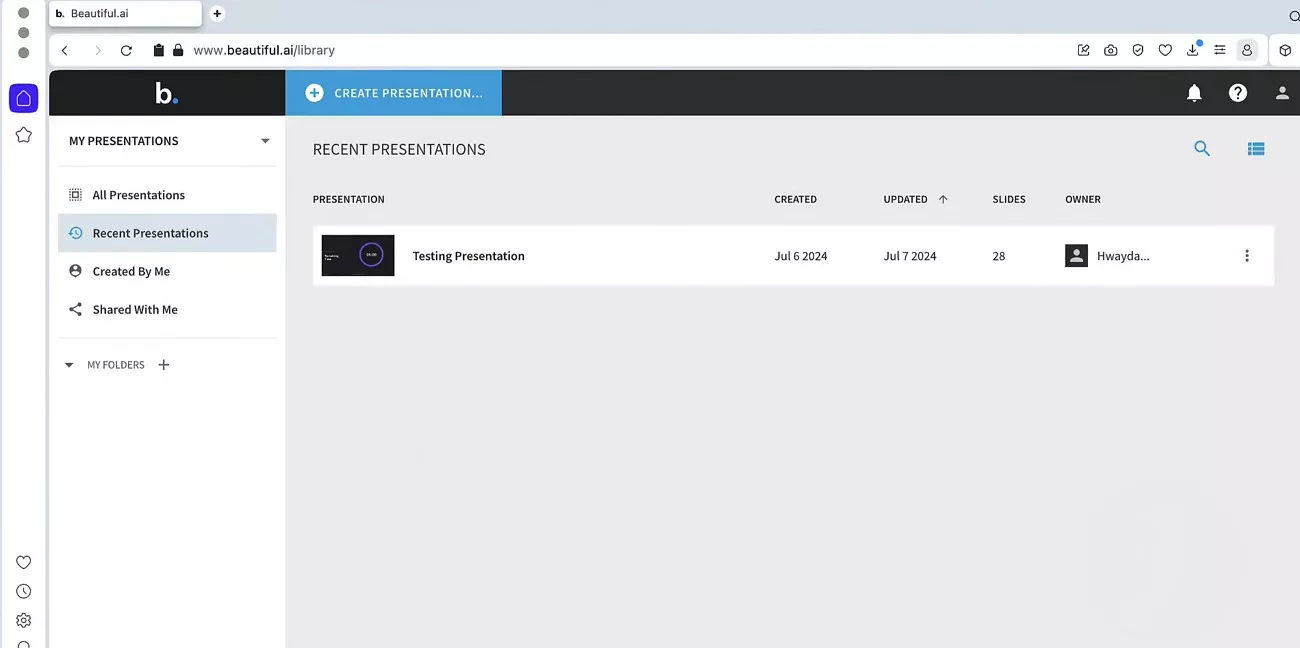
Task: Open easy setup sliders icon
Action: (x=1220, y=50)
